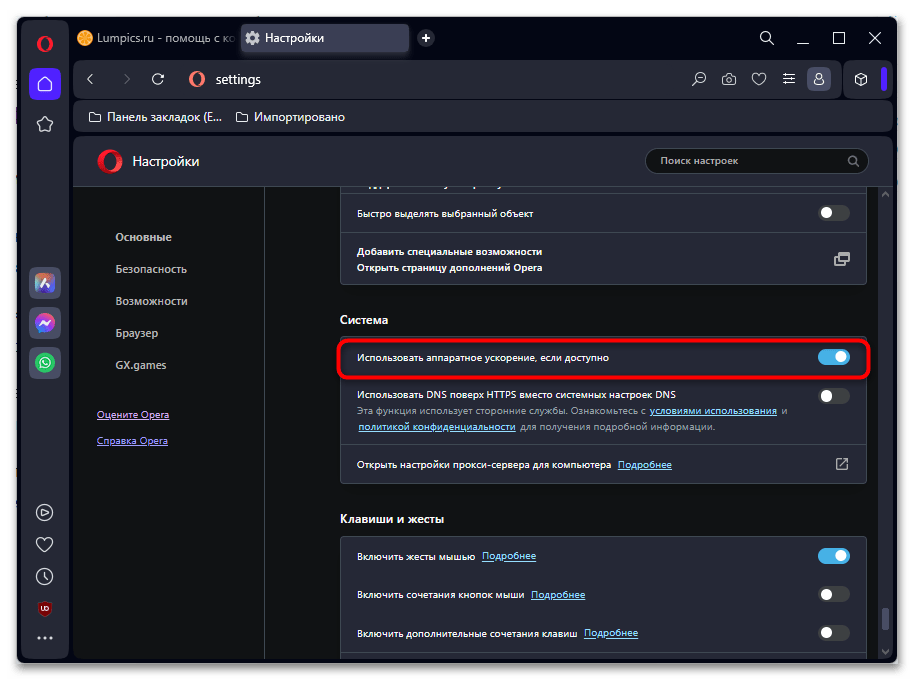Open History clock icon in sidebar

[45, 576]
